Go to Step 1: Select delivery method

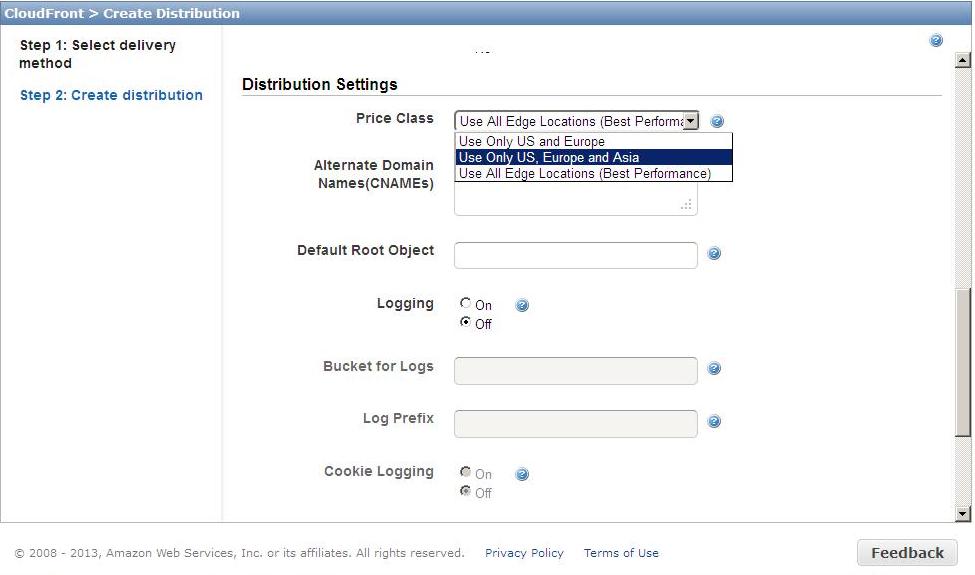[x=98, y=54]
